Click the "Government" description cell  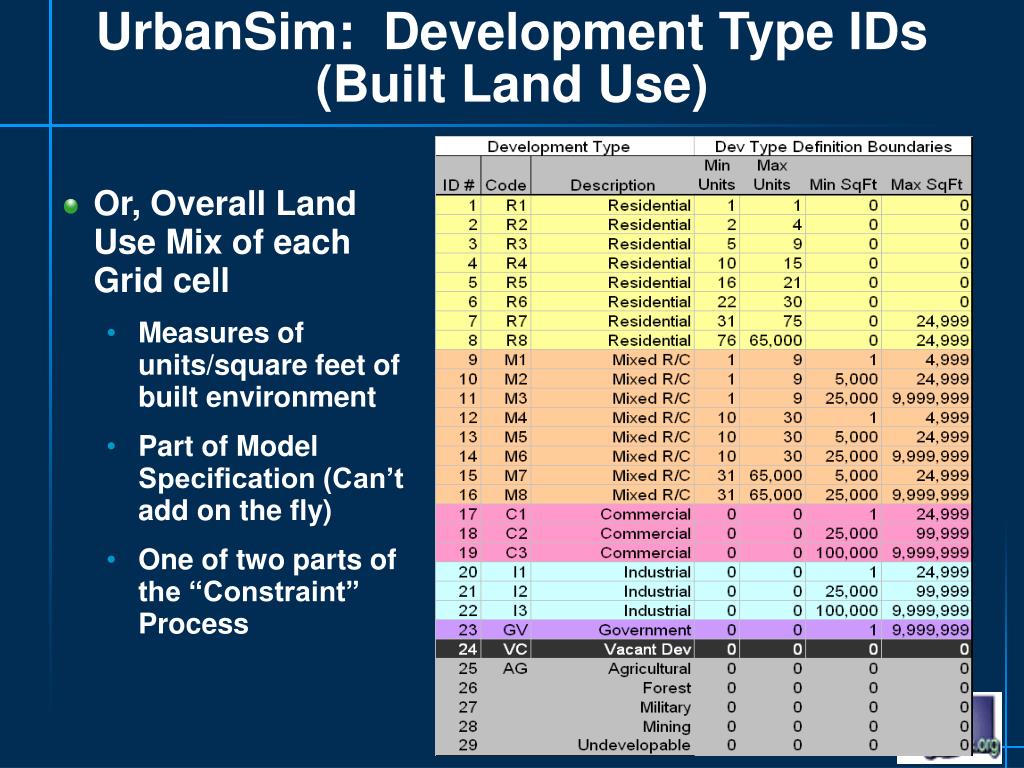[x=612, y=630]
